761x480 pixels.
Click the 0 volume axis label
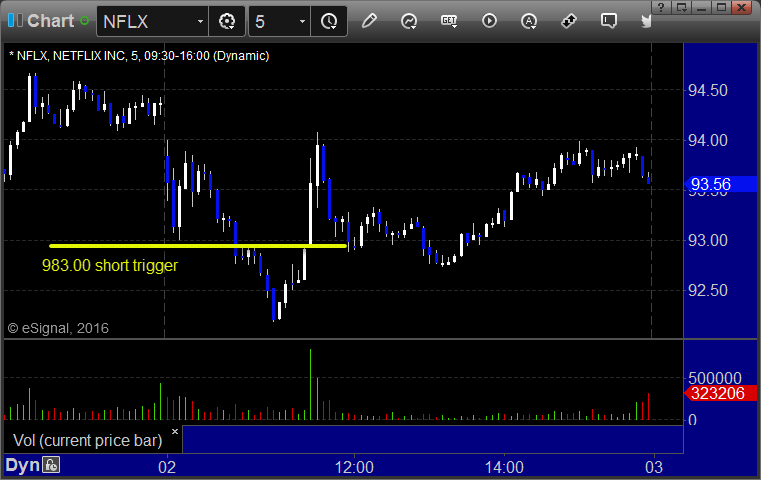tap(693, 420)
